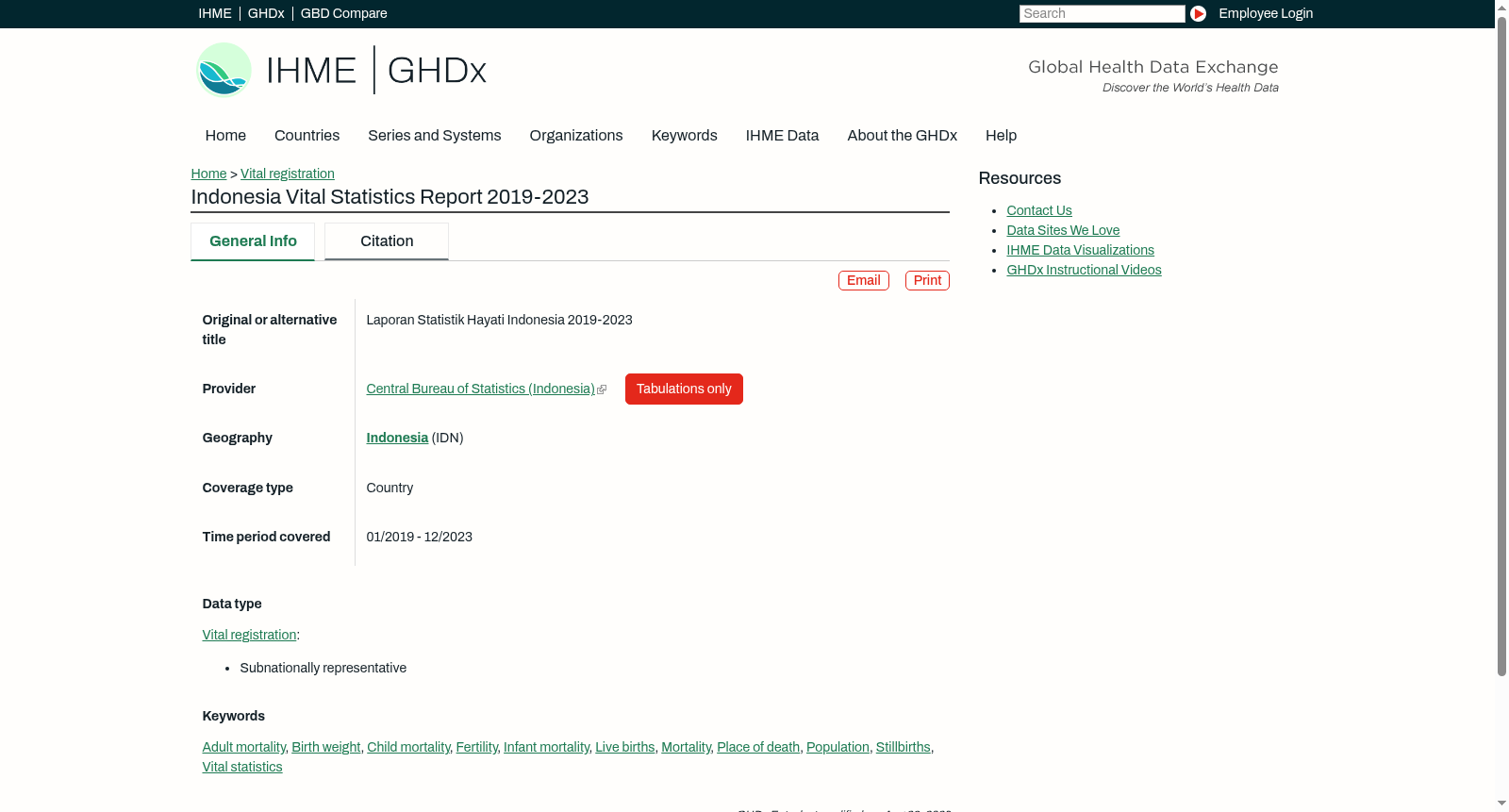Image resolution: width=1509 pixels, height=812 pixels.
Task: Open the Organizations menu
Action: [x=576, y=136]
